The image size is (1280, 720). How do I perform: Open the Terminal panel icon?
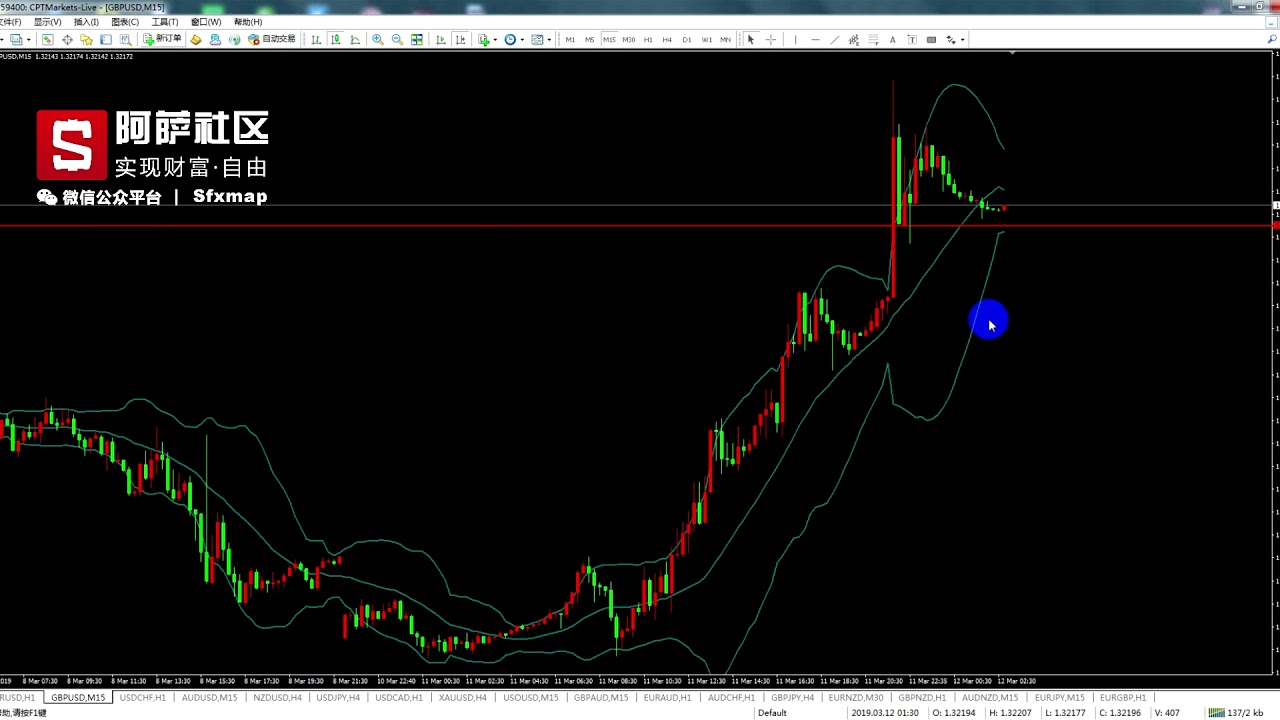tap(106, 40)
